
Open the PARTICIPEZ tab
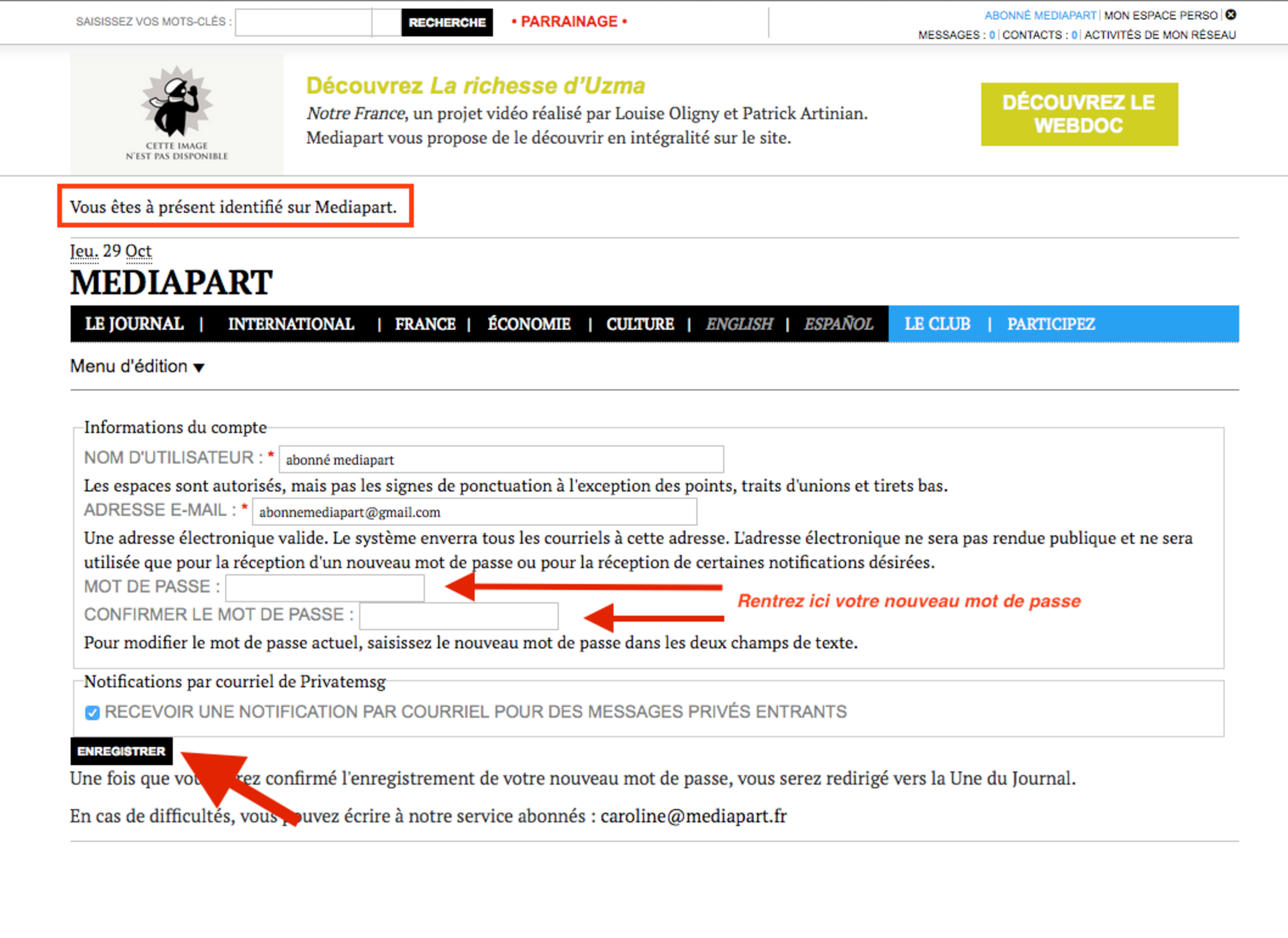click(x=1051, y=324)
